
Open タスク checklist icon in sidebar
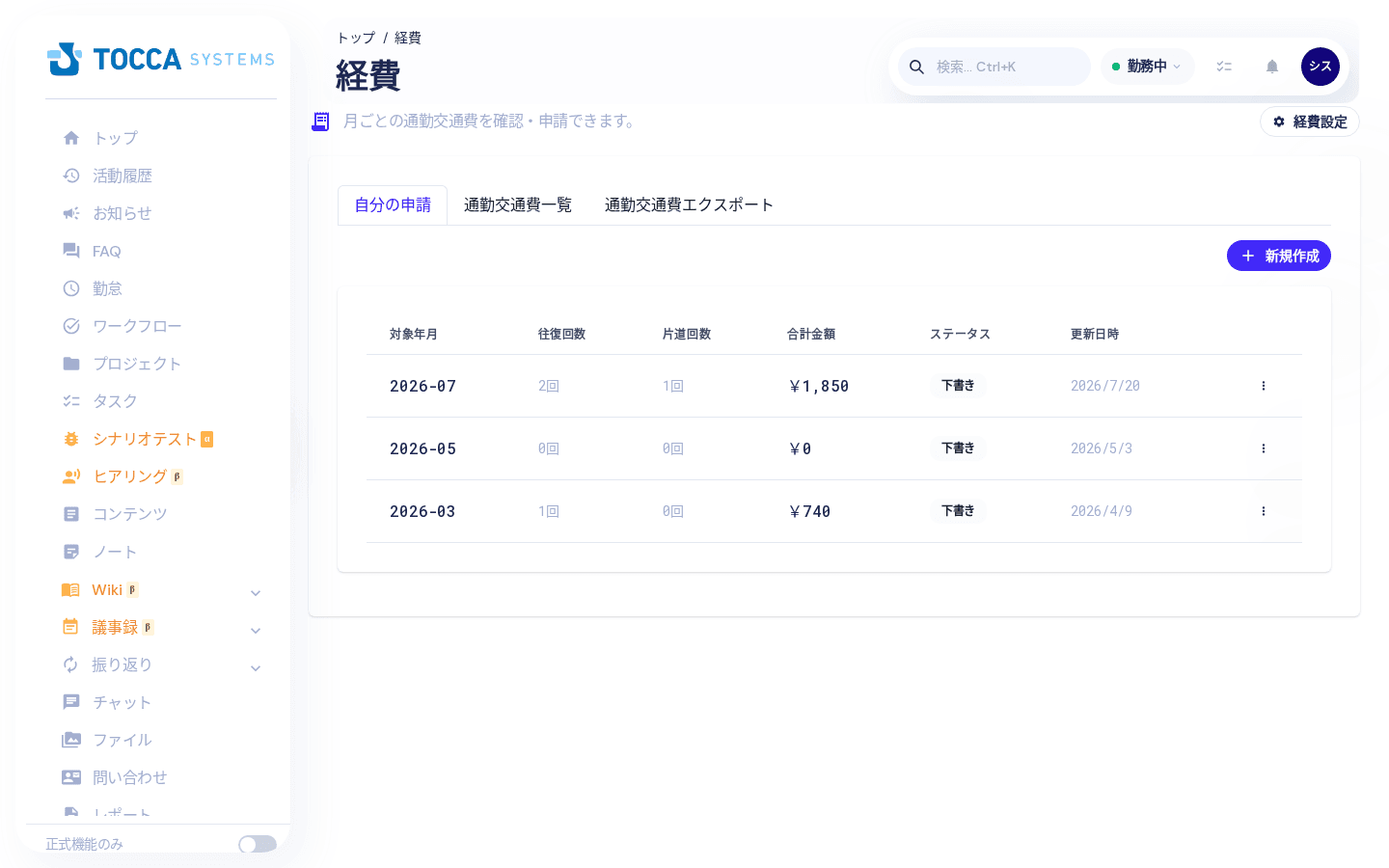[71, 401]
